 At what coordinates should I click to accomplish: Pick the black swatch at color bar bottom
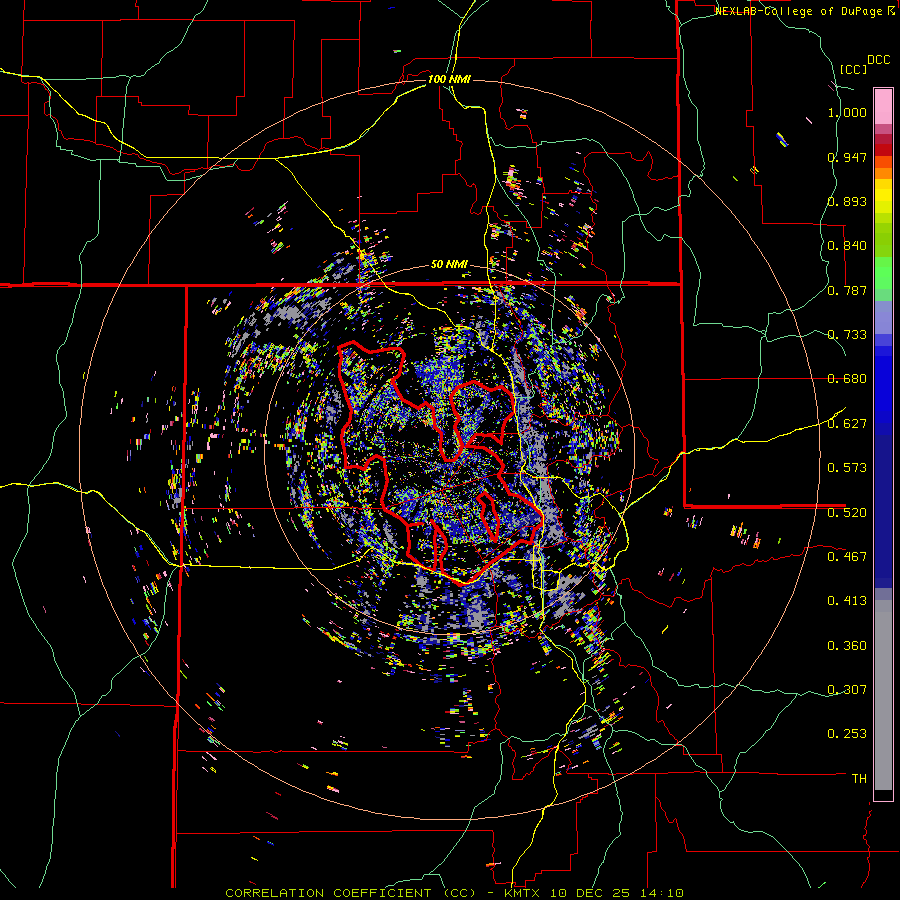883,795
